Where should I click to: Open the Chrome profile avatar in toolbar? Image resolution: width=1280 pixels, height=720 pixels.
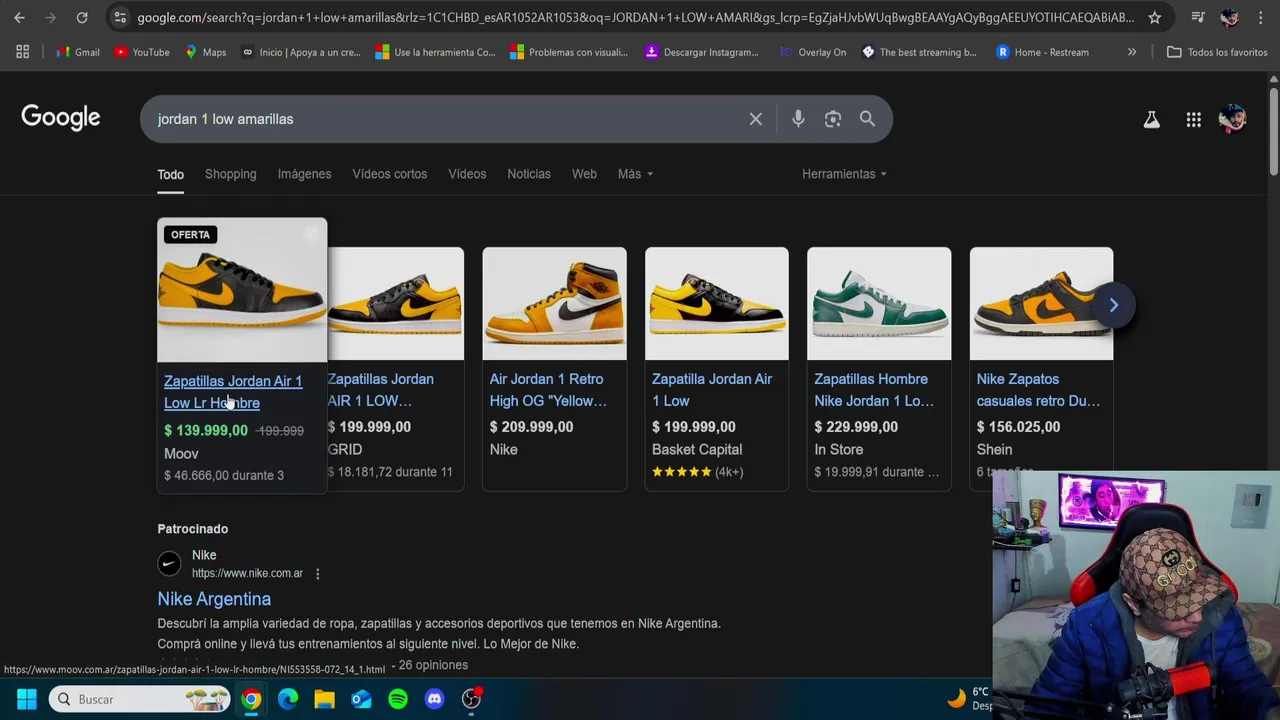[x=1229, y=17]
